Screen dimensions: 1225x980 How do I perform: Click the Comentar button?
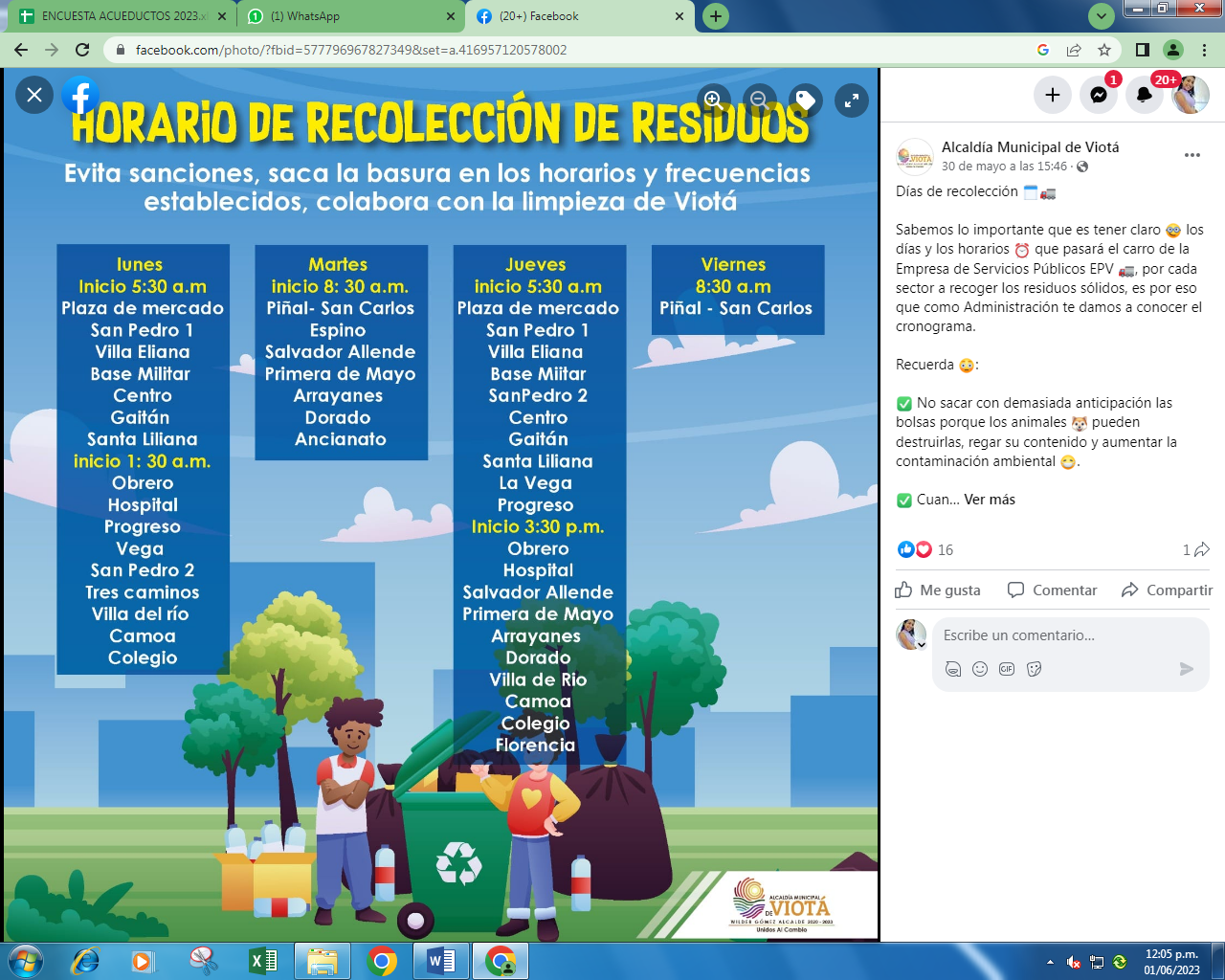[1053, 590]
